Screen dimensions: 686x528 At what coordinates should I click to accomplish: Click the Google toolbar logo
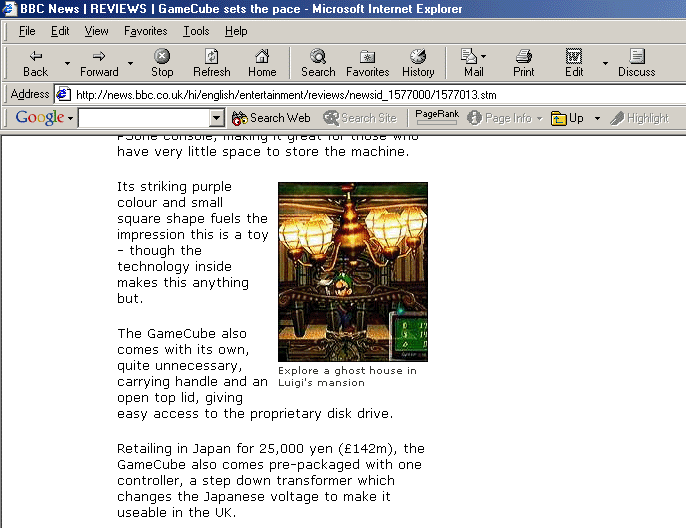(x=40, y=117)
